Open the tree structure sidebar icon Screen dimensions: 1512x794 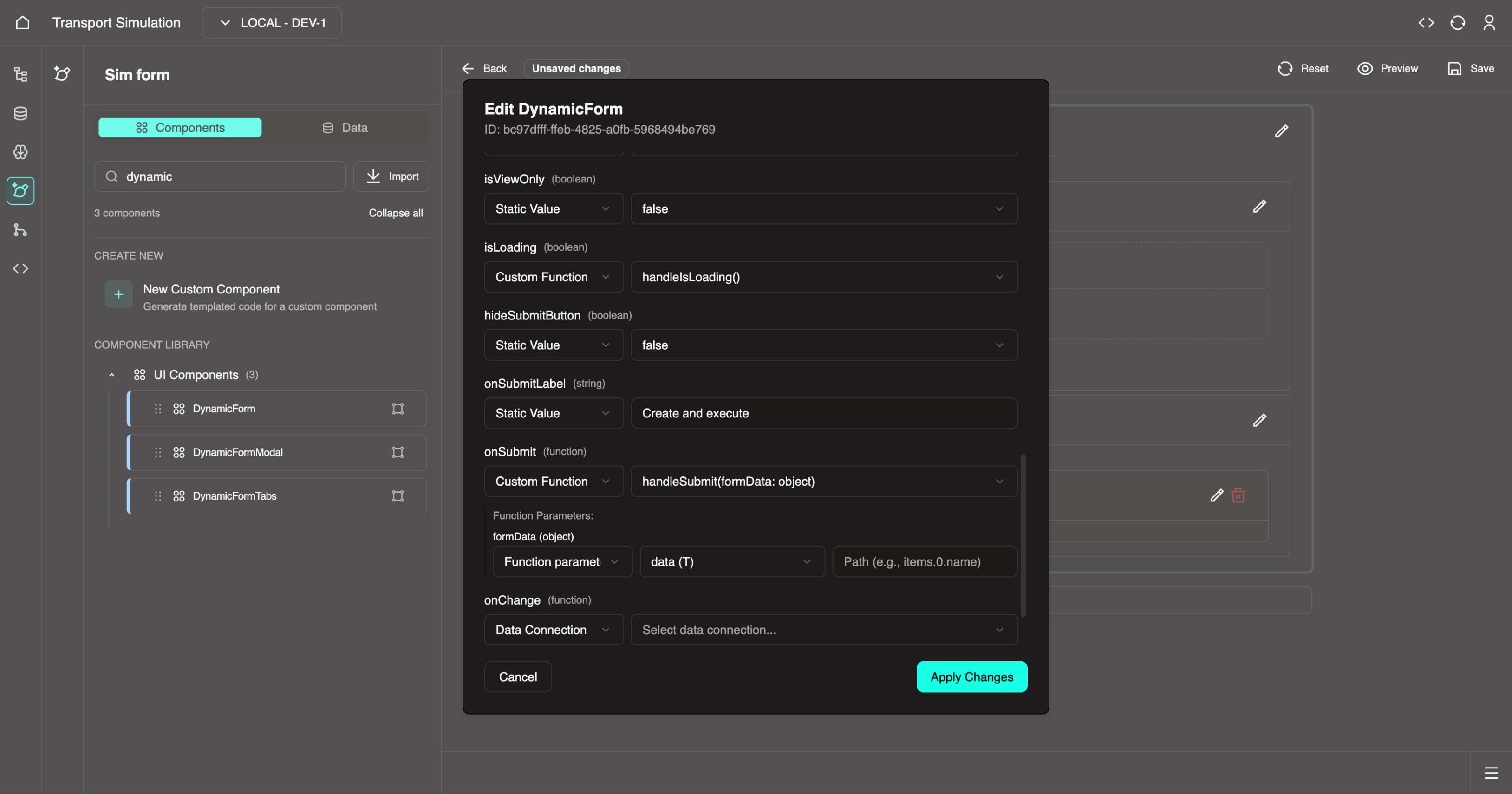coord(20,74)
